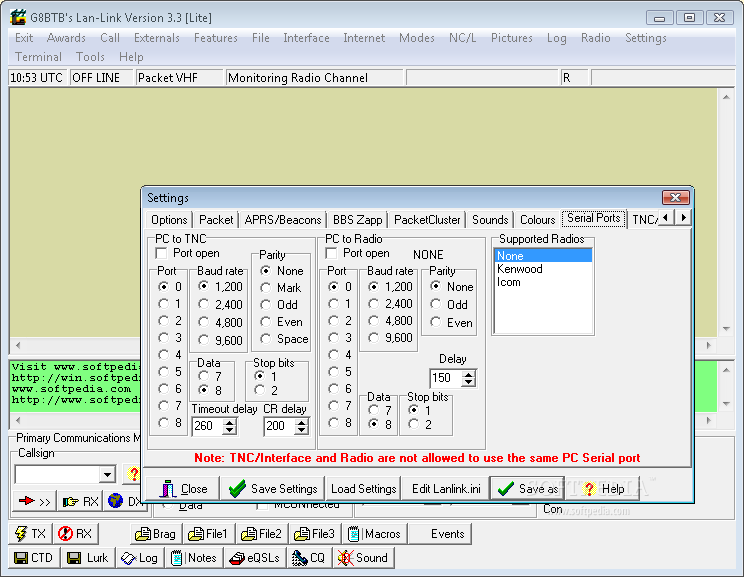Click the yellow question mark next to Callsign
The width and height of the screenshot is (744, 577).
coord(133,474)
